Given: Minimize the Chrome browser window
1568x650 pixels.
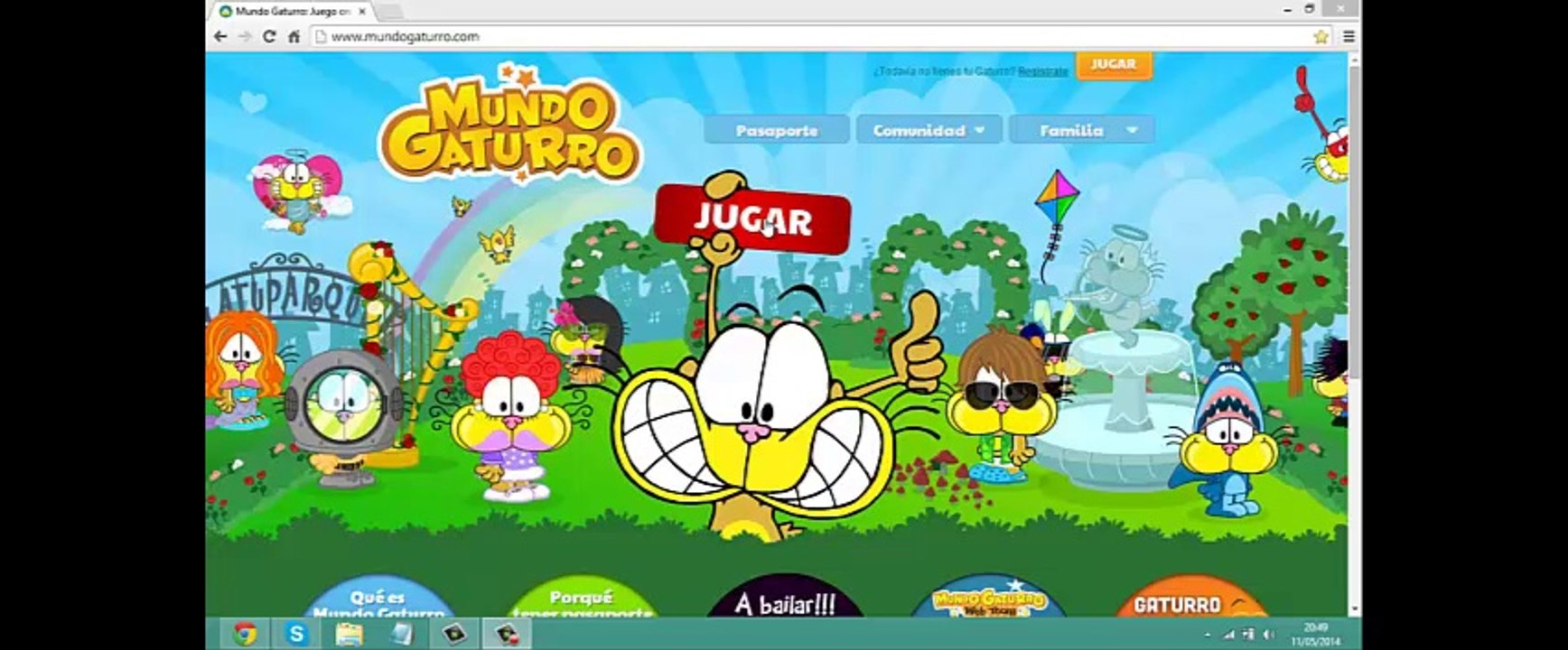Looking at the screenshot, I should point(1287,9).
